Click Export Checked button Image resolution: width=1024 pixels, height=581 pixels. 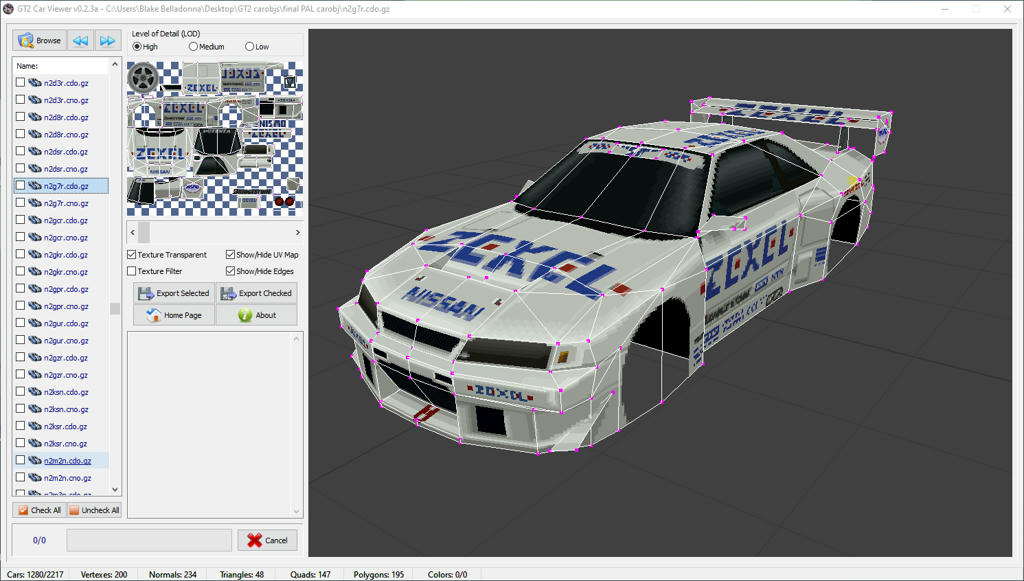[x=256, y=293]
